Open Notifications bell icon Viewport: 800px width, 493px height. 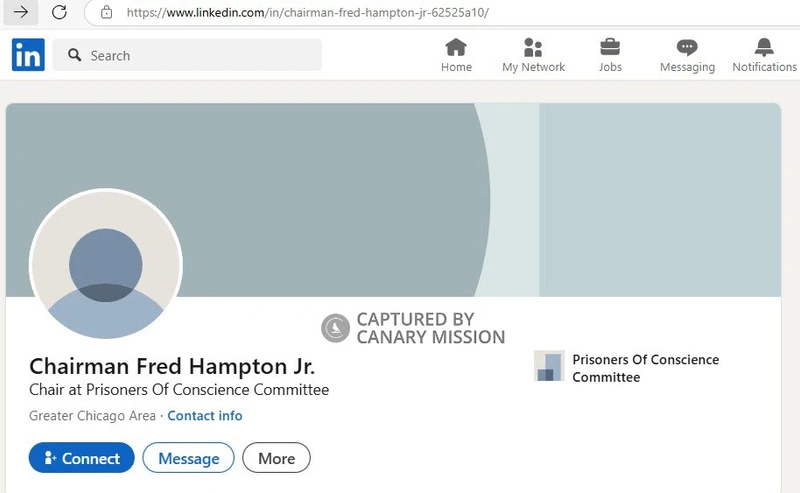764,47
